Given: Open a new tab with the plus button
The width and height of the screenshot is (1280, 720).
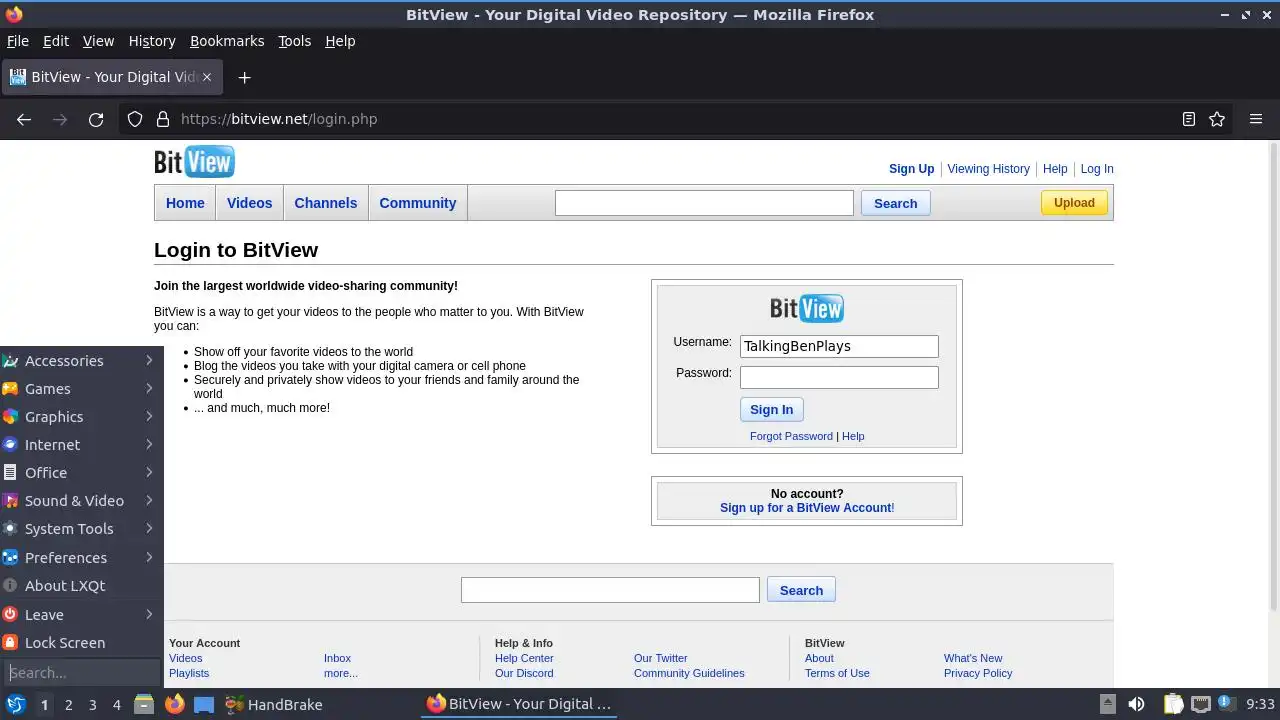Looking at the screenshot, I should (x=244, y=77).
